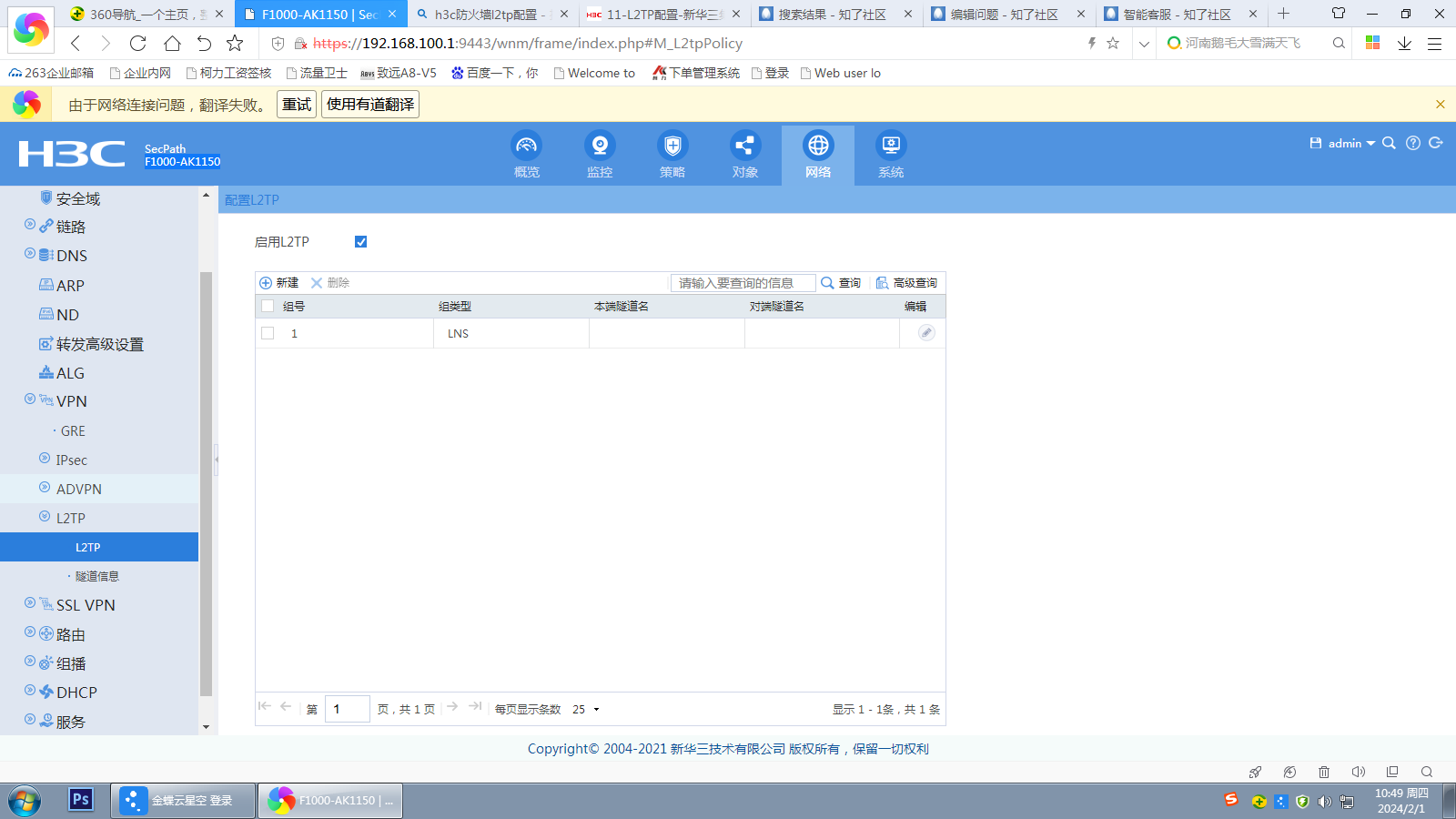Image resolution: width=1456 pixels, height=819 pixels.
Task: Switch to the 搜索结果 - 知了社区 tab
Action: [835, 14]
